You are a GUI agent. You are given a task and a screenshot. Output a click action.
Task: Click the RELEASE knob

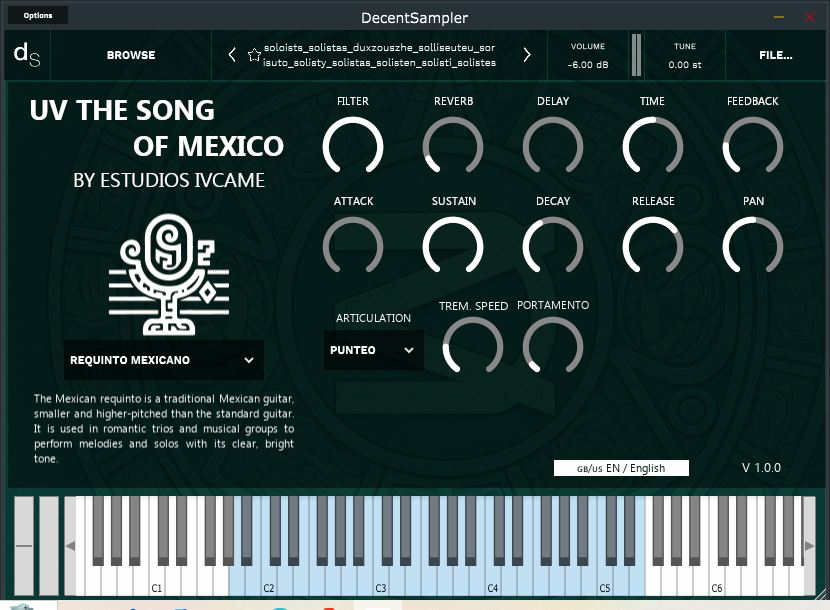click(x=653, y=247)
